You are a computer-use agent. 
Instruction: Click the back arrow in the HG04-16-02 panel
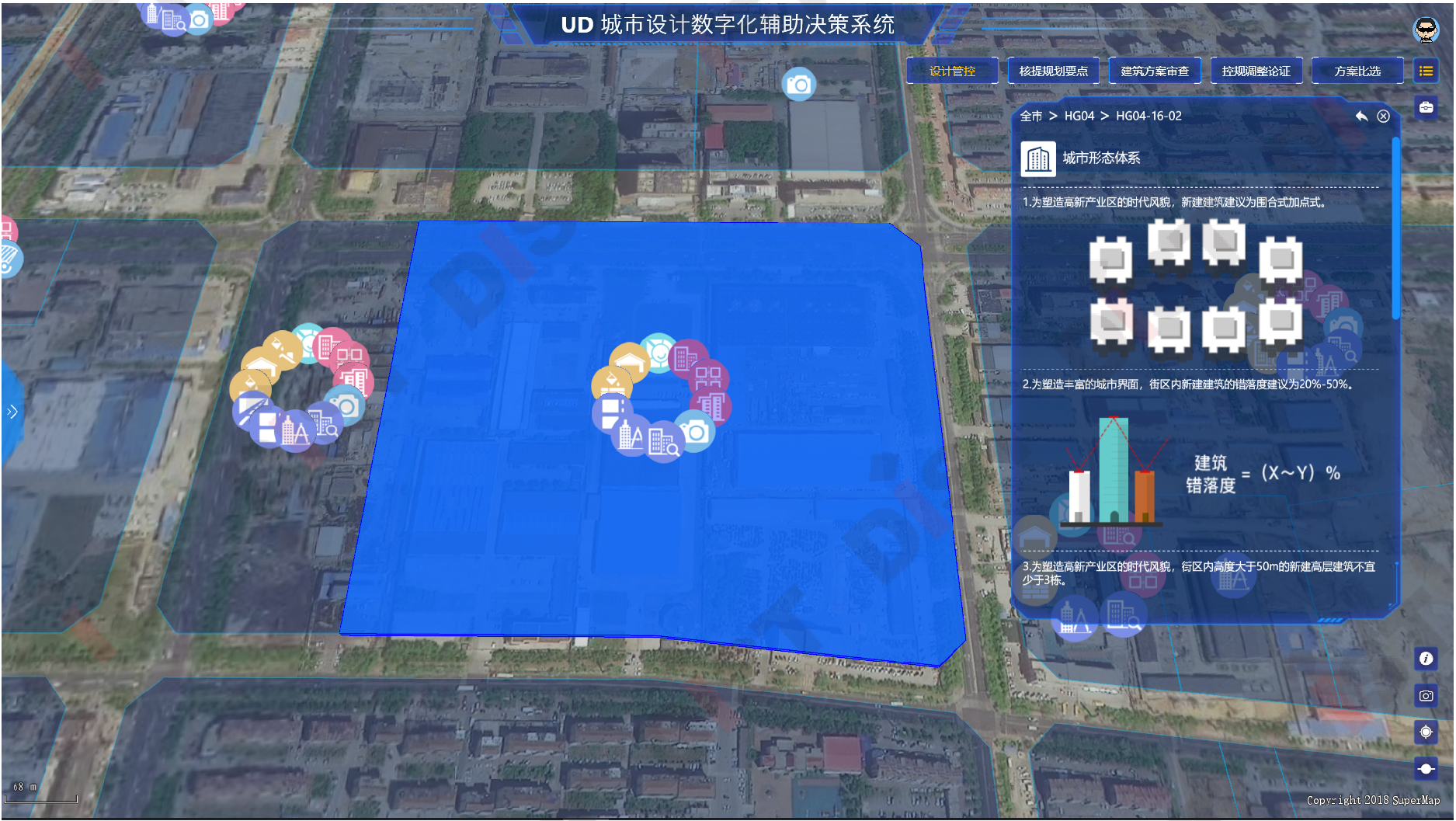(1361, 116)
